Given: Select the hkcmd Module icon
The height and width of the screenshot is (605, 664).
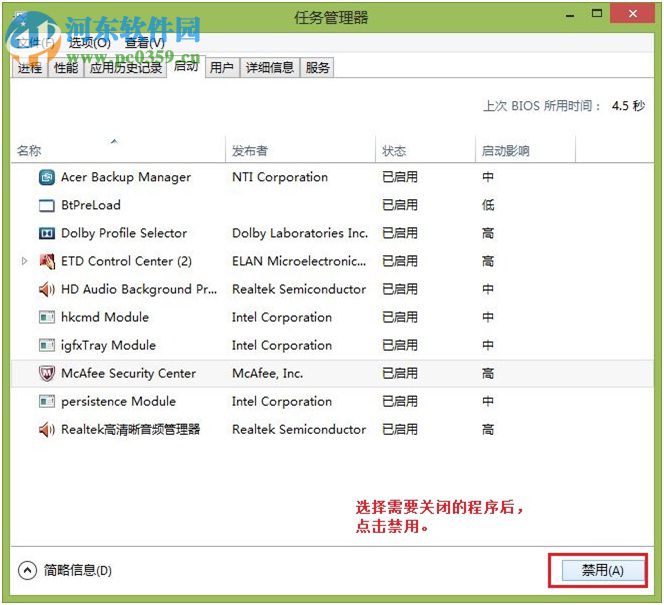Looking at the screenshot, I should coord(46,318).
